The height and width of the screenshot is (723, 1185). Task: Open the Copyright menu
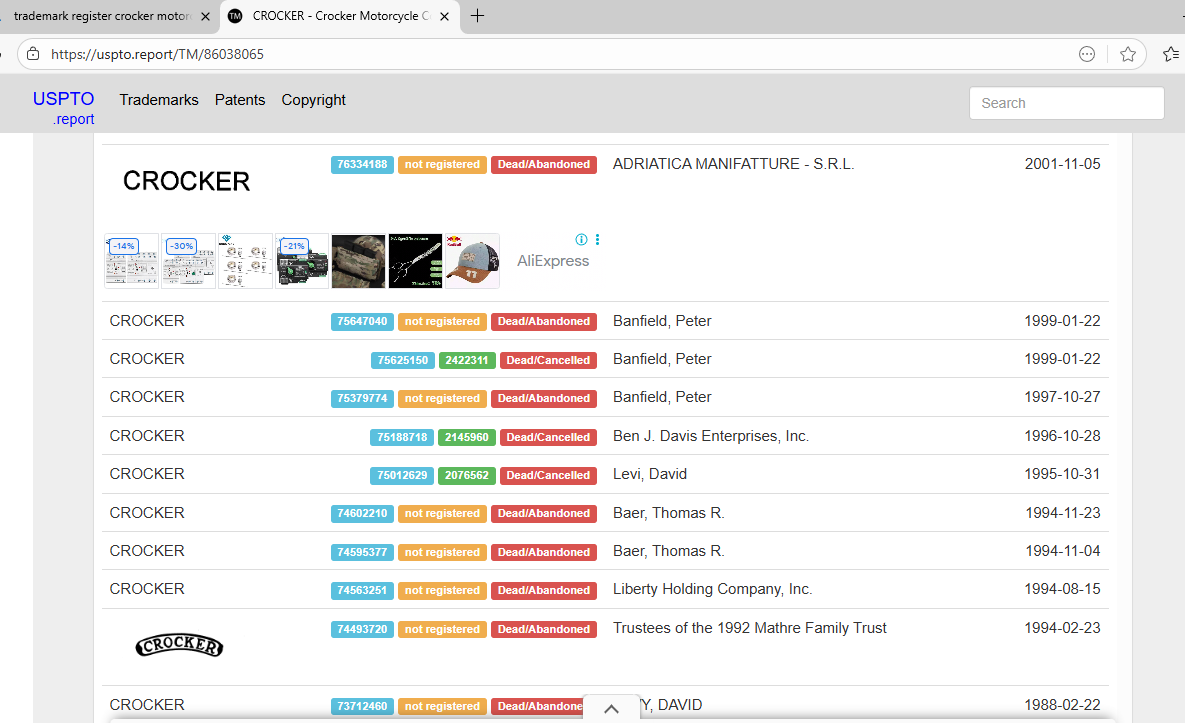(314, 100)
